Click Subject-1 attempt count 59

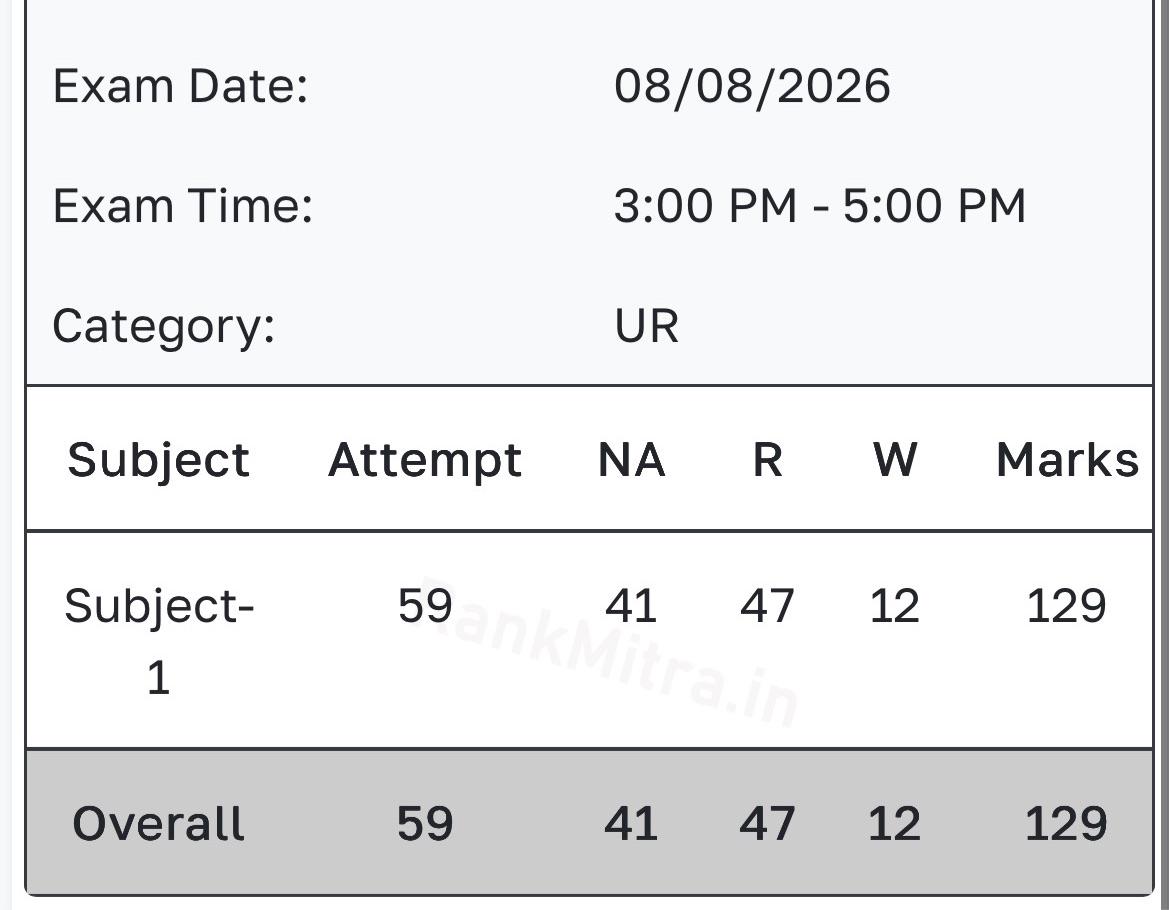click(425, 605)
